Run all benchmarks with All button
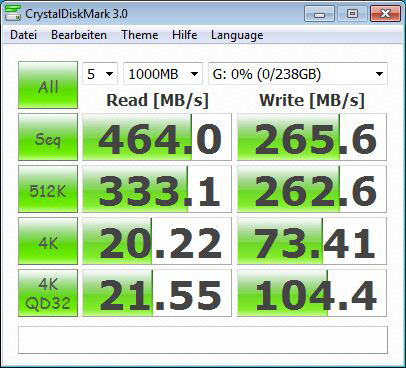Image resolution: width=406 pixels, height=368 pixels. 48,85
